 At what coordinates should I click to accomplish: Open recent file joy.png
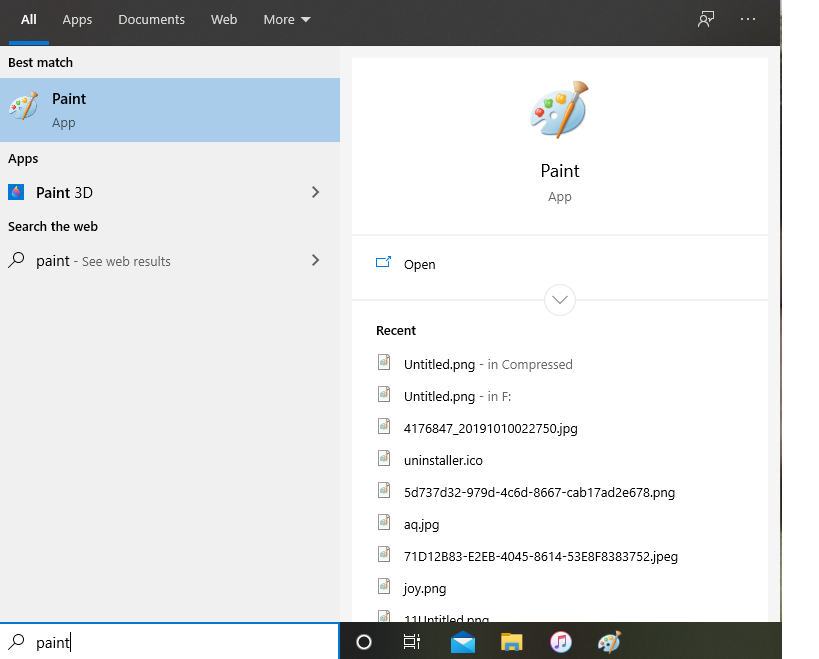425,589
